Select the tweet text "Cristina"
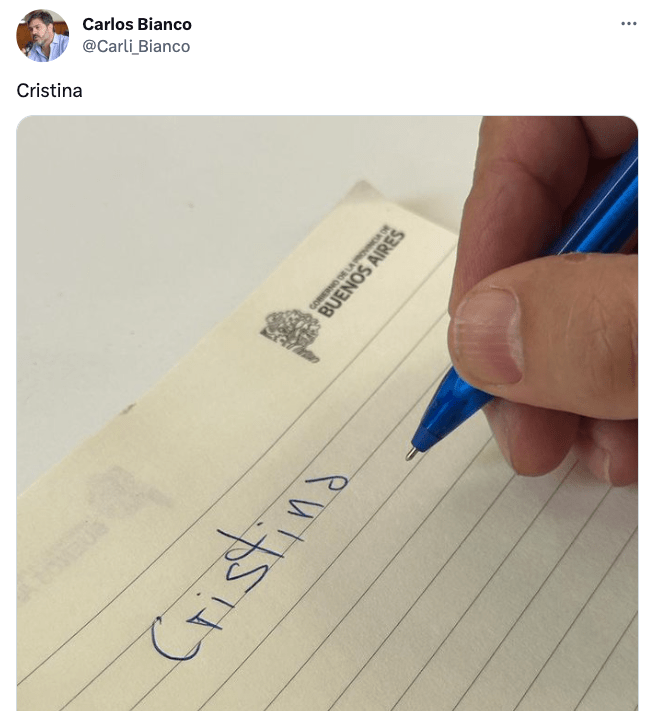The width and height of the screenshot is (657, 711). pyautogui.click(x=49, y=91)
